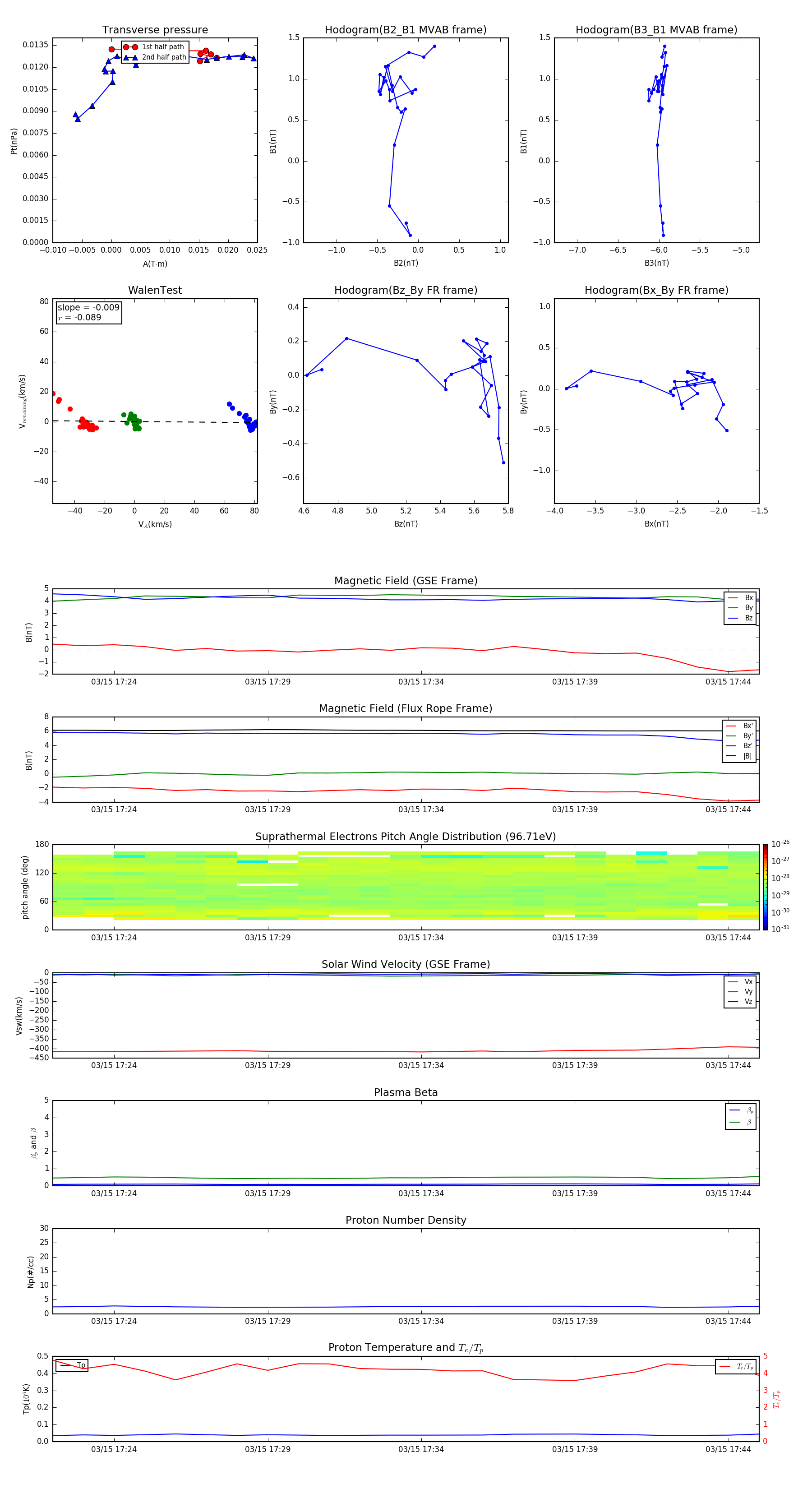This screenshot has height=1489, width=812.
Task: Select the |B| entry in the flux rope legend
Action: (740, 756)
